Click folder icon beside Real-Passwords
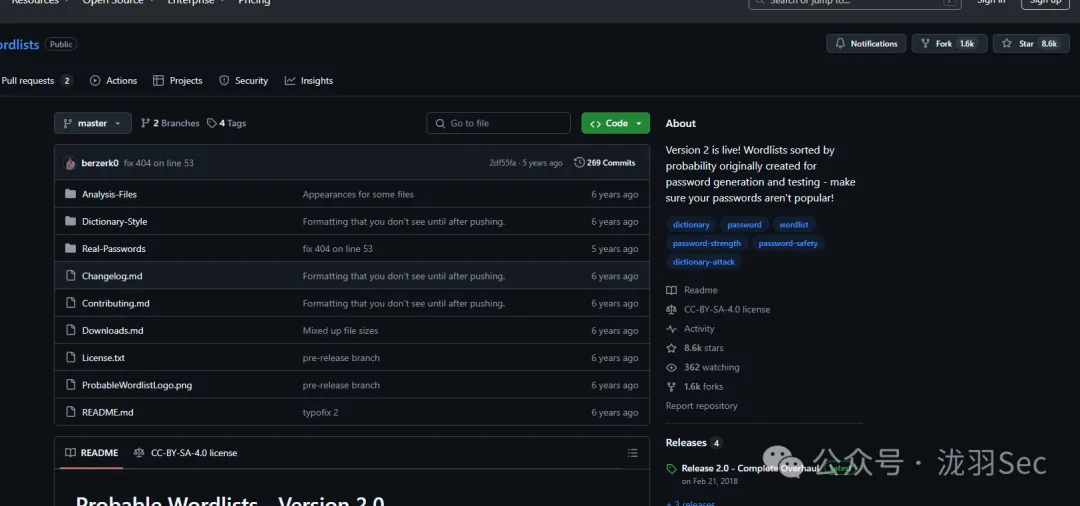The height and width of the screenshot is (506, 1080). [x=70, y=249]
